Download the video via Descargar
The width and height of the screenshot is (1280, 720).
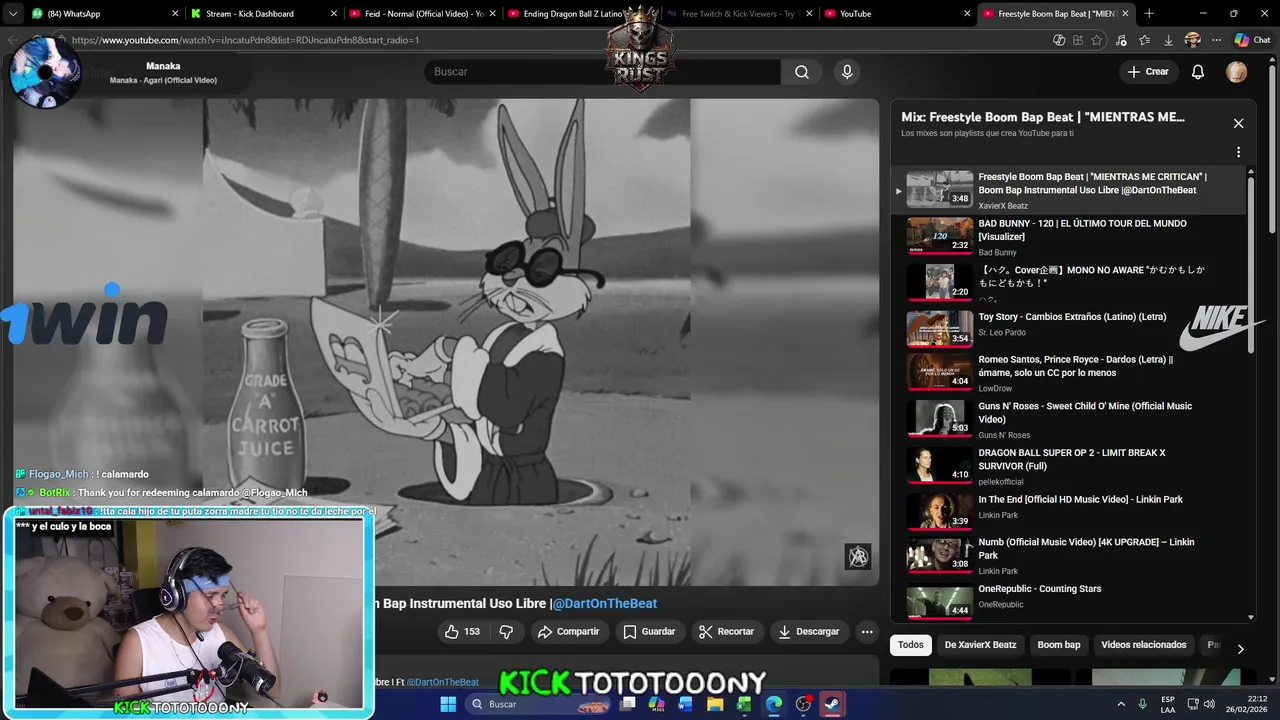click(x=809, y=632)
